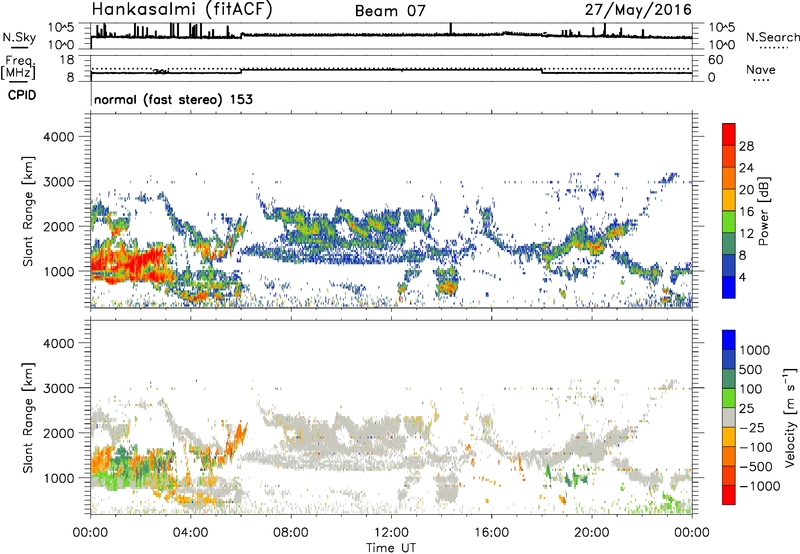Click the 'CPID' label
800x554 pixels.
click(x=22, y=95)
